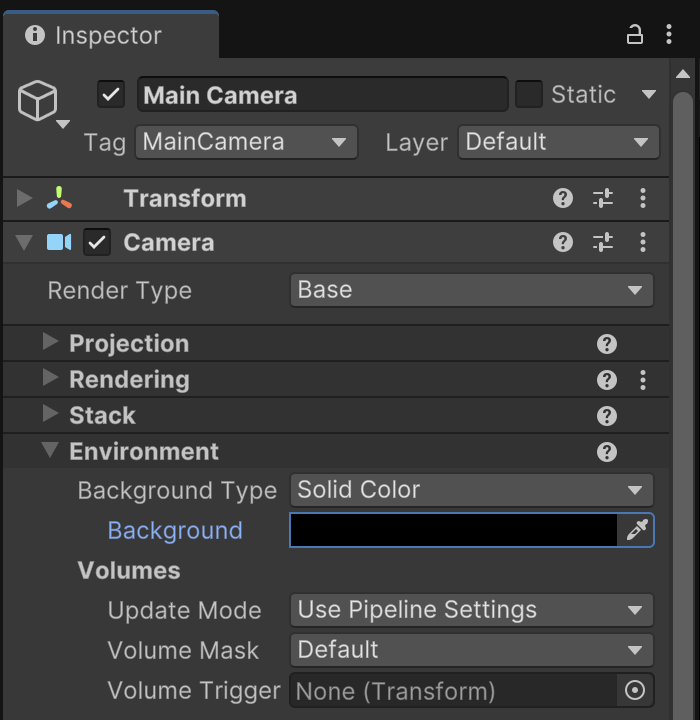This screenshot has height=720, width=700.
Task: Open help for the Environment section
Action: (606, 452)
